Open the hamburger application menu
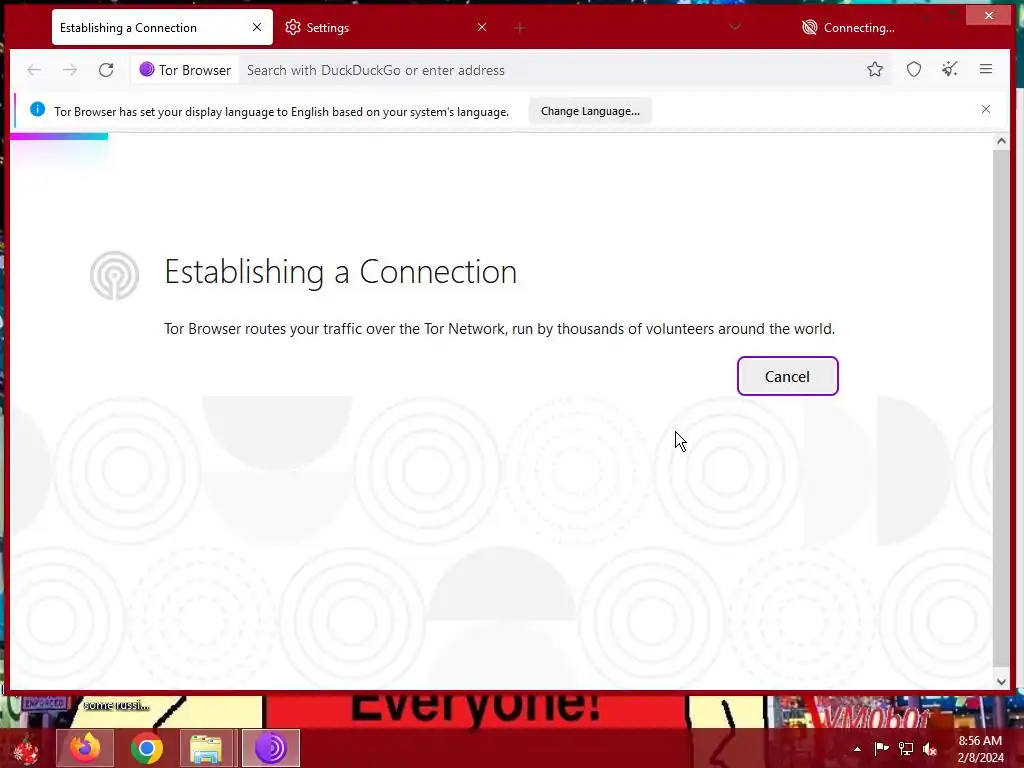Image resolution: width=1024 pixels, height=768 pixels. (x=986, y=69)
